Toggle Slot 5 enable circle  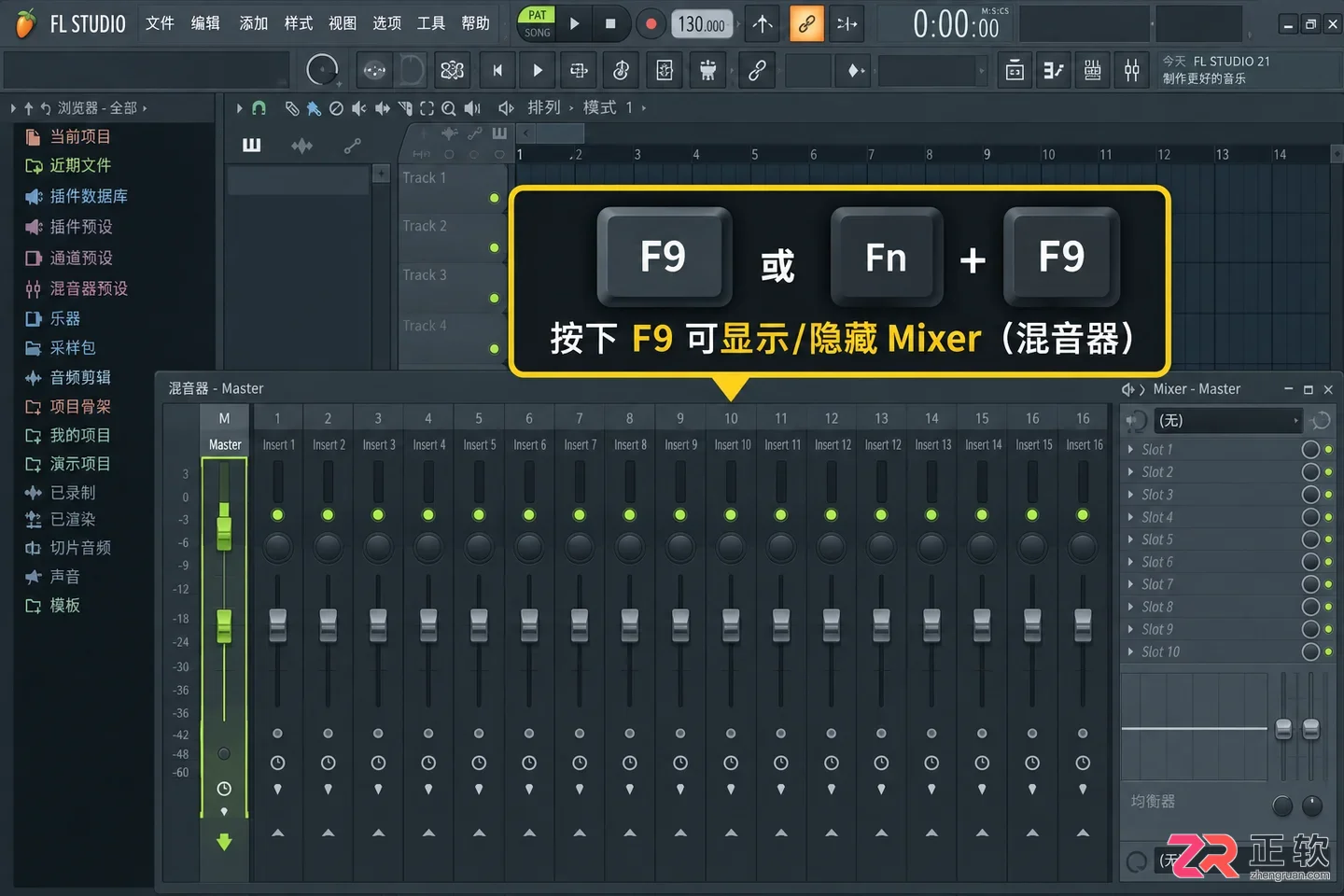tap(1310, 539)
